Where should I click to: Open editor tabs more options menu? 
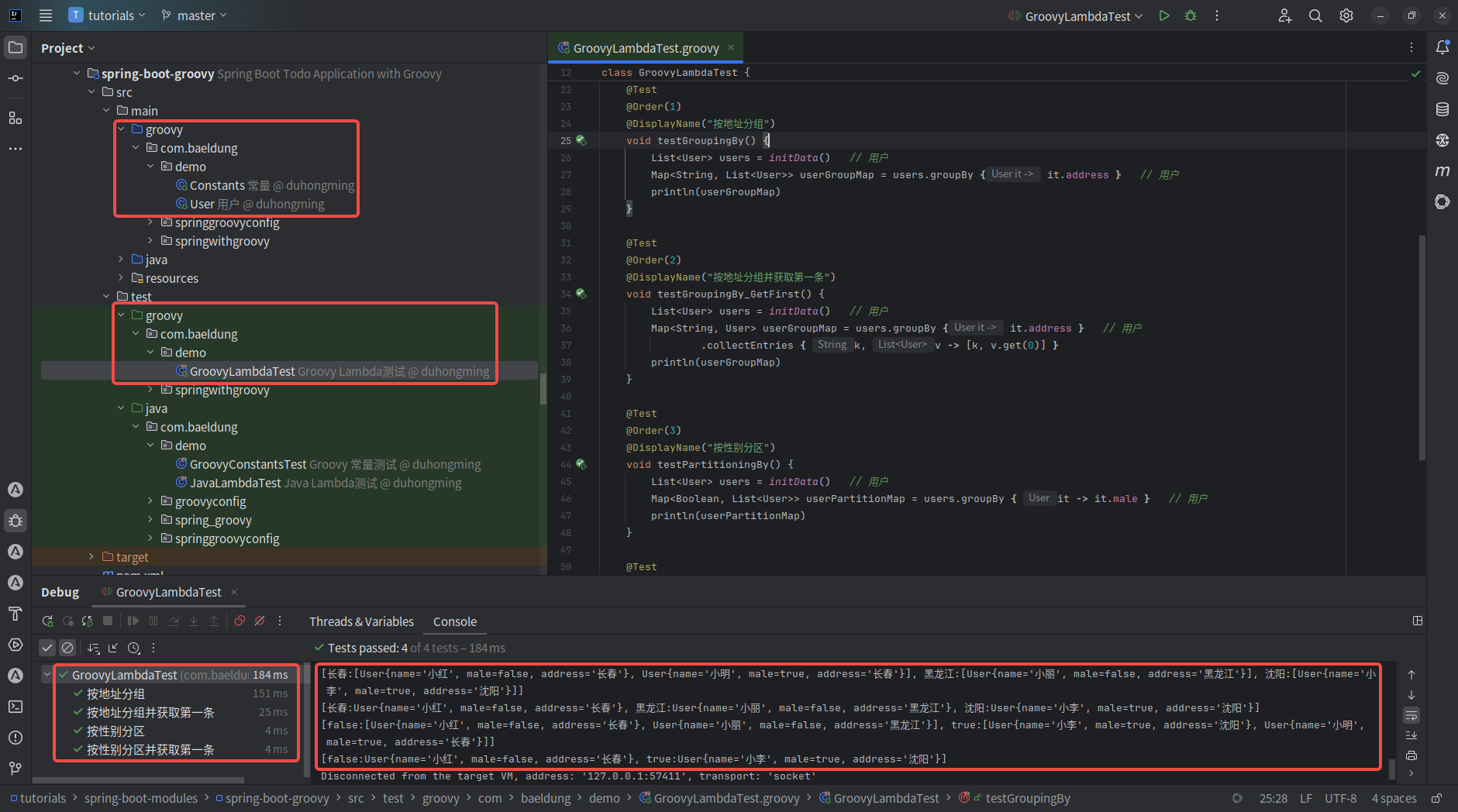pyautogui.click(x=1411, y=48)
